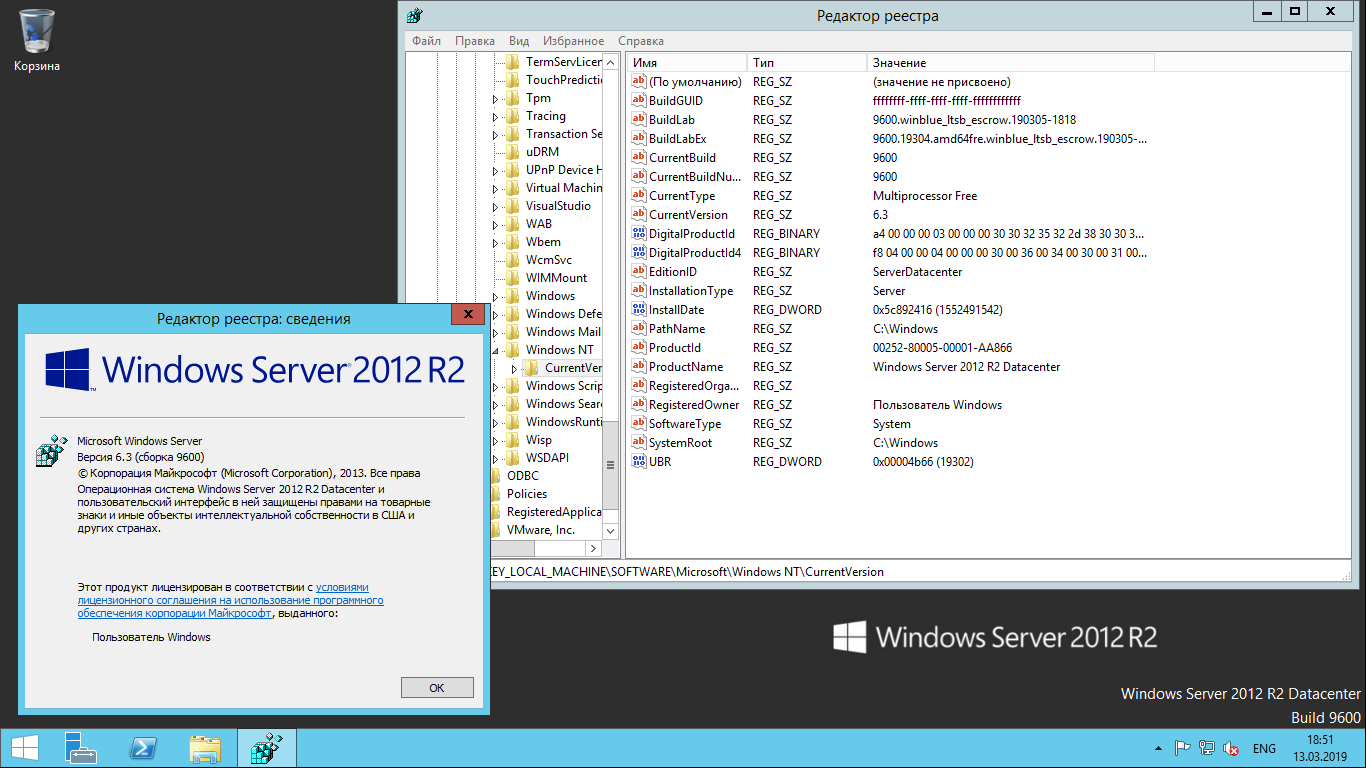Open the Recycle Bin (Корзина) desktop icon
1366x768 pixels.
coord(37,32)
